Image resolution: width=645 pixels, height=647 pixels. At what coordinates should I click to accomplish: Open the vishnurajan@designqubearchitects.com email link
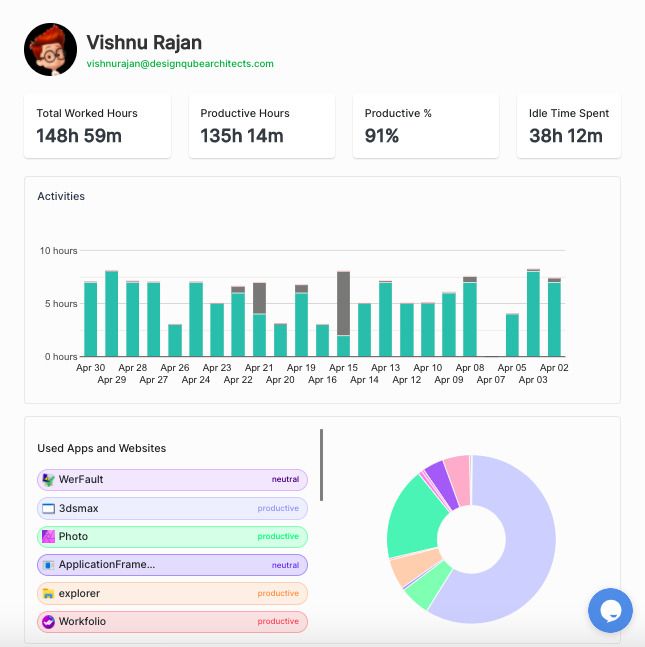(180, 64)
